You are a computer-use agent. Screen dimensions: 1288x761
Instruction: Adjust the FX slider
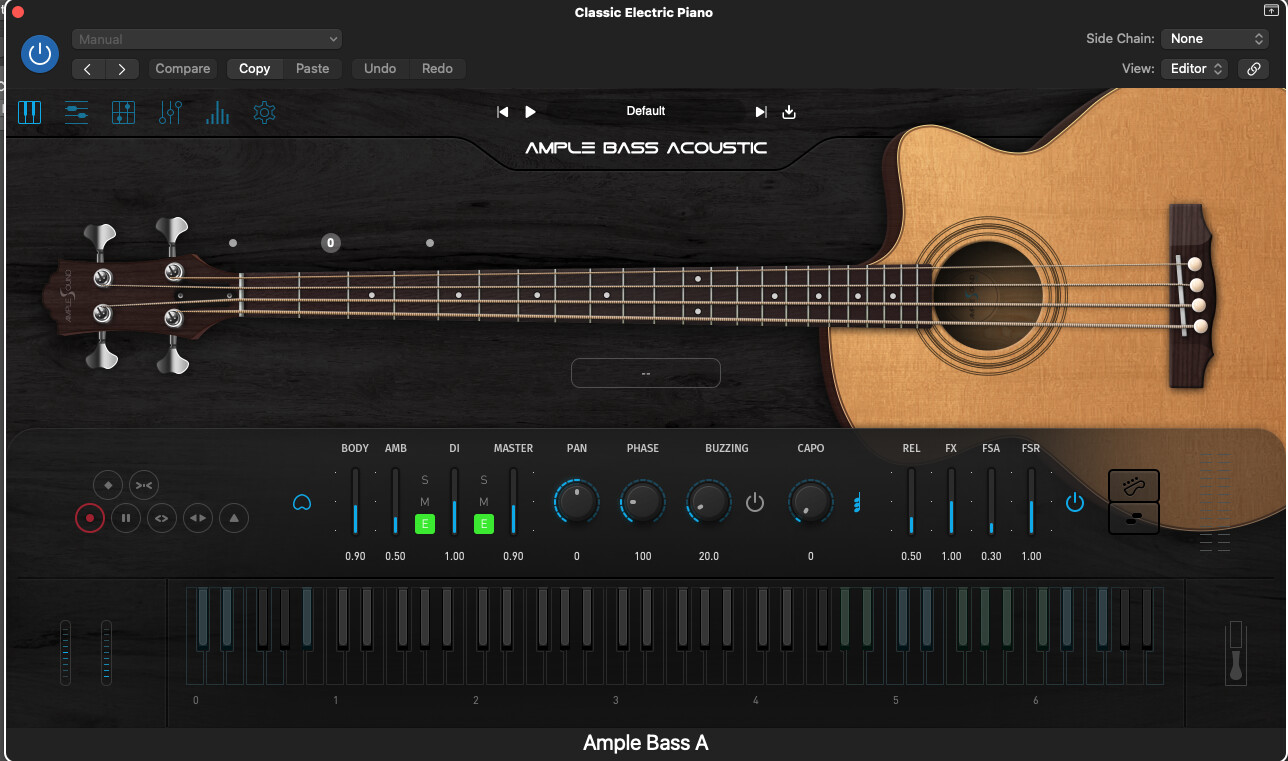click(x=951, y=501)
